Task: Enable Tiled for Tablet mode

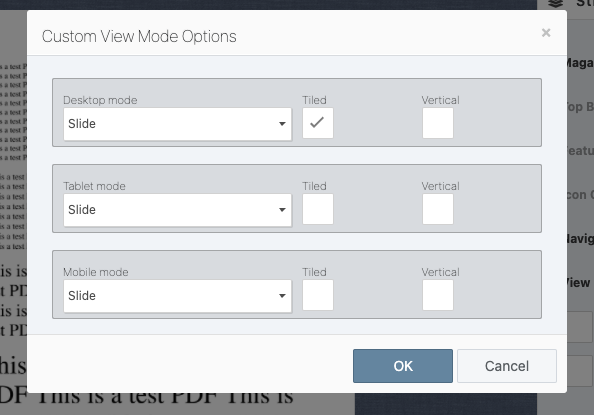Action: [x=317, y=209]
